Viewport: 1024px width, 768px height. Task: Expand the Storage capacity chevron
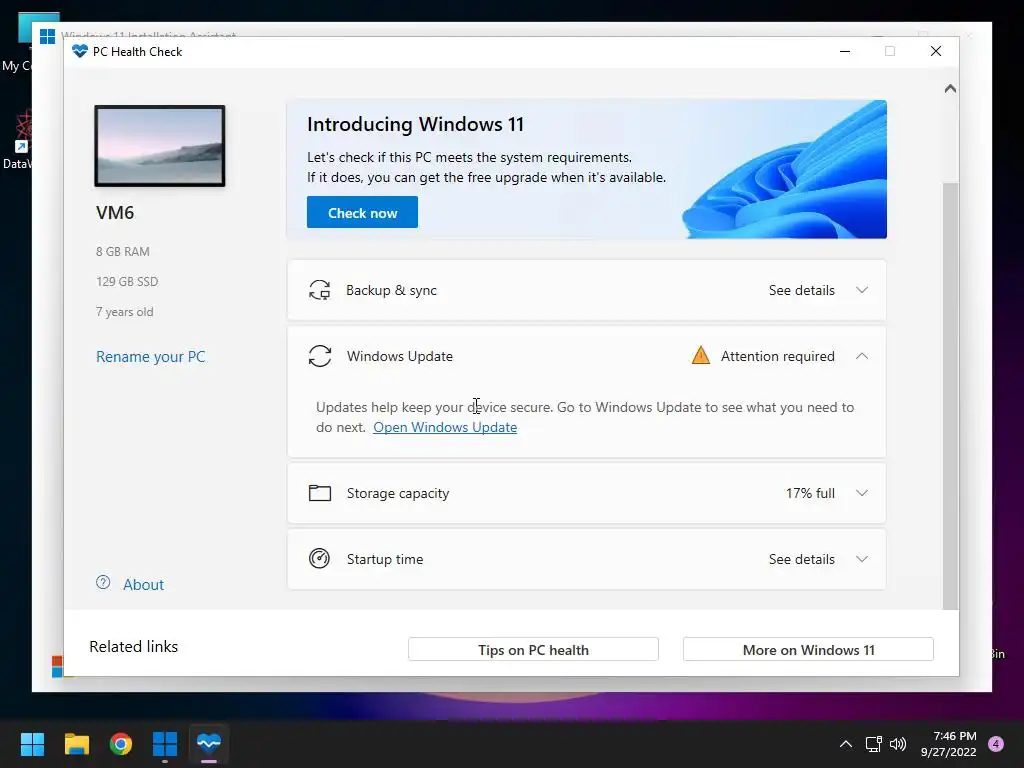point(862,493)
